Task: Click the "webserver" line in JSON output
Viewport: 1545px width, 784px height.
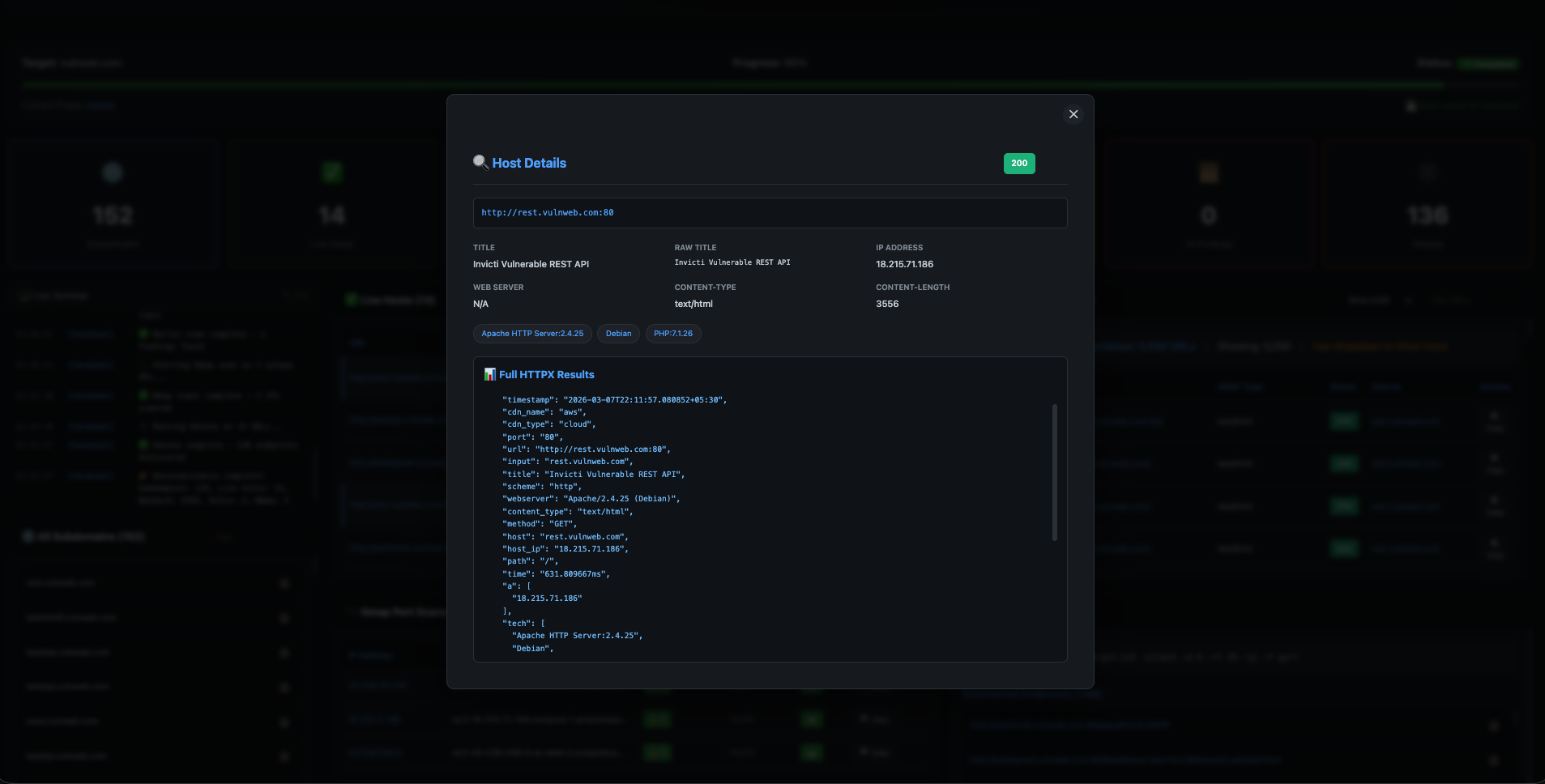Action: click(x=591, y=499)
